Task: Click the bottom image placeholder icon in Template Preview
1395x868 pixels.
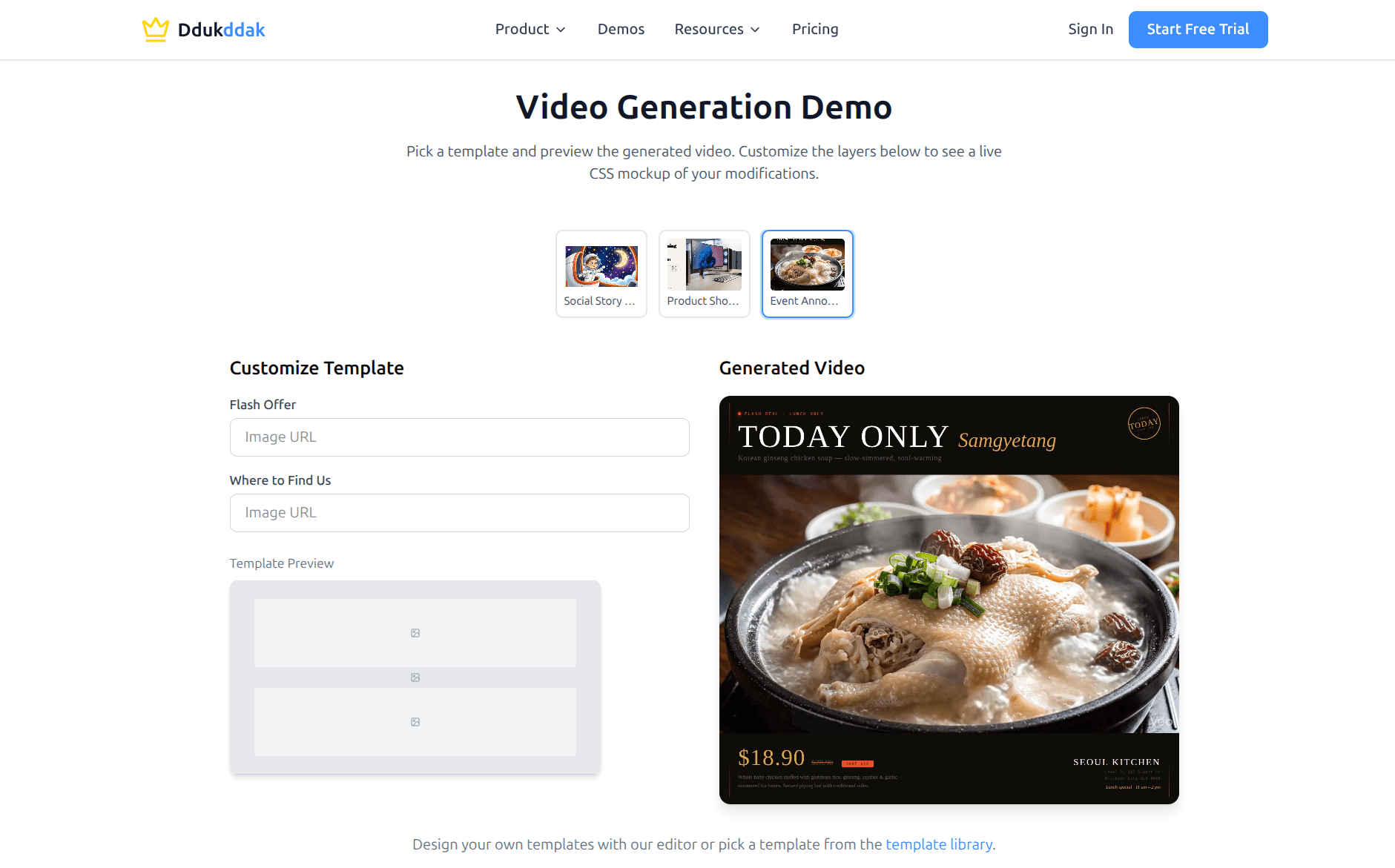Action: 415,721
